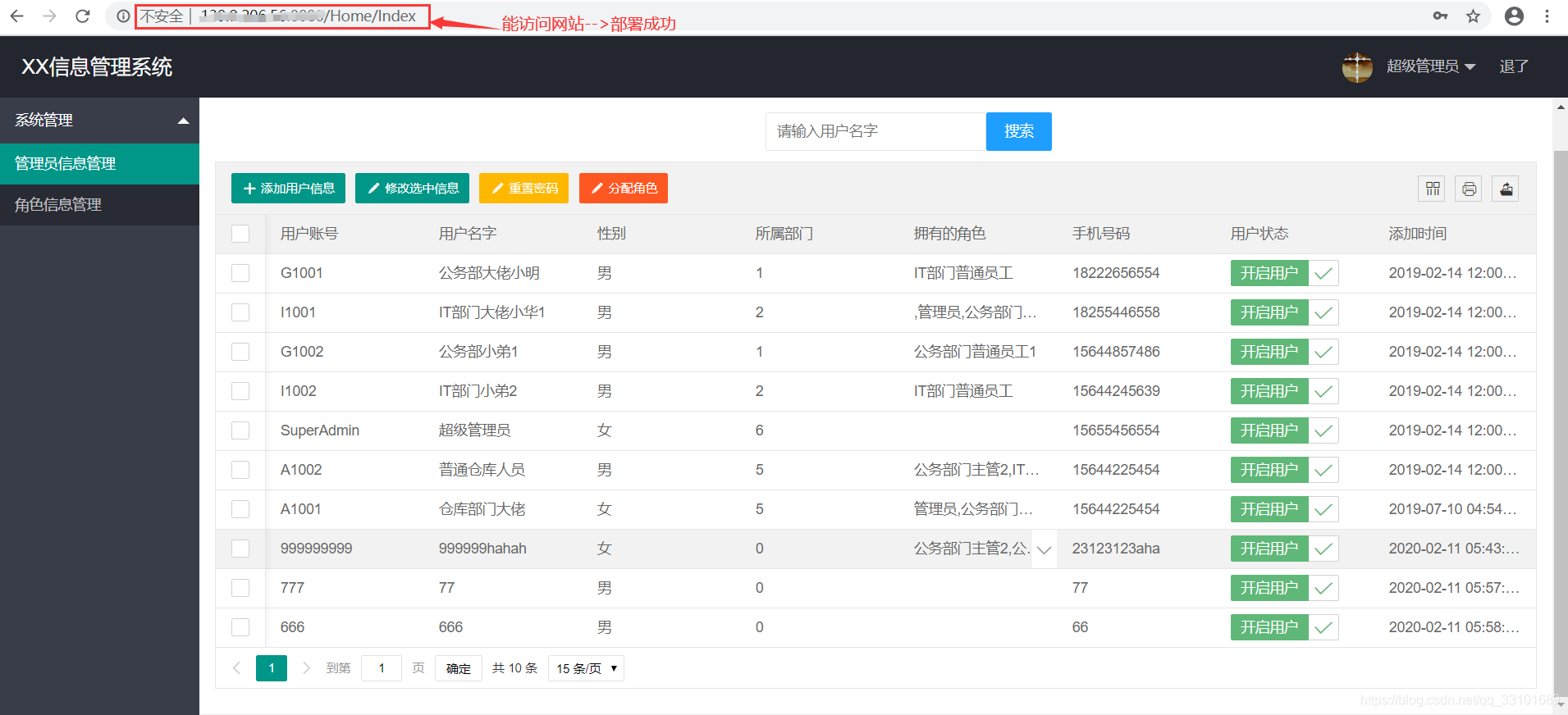Click the browser back arrow
This screenshot has height=715, width=1568.
[x=16, y=16]
